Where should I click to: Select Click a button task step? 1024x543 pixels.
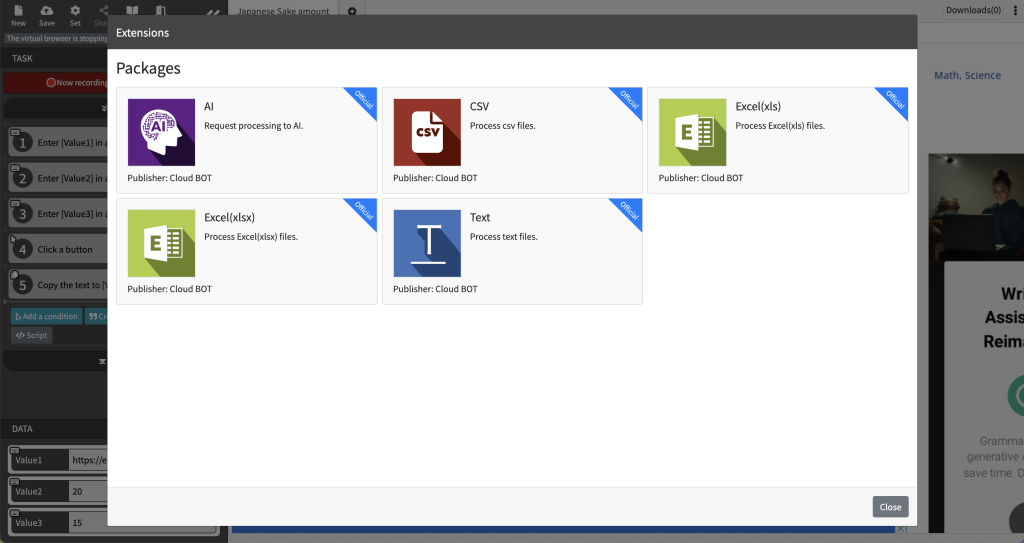[59, 250]
